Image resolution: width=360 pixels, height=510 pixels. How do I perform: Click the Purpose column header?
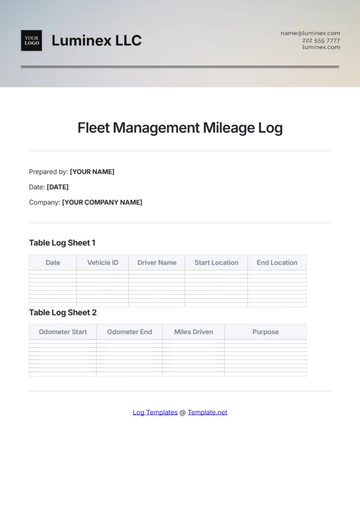pos(266,332)
